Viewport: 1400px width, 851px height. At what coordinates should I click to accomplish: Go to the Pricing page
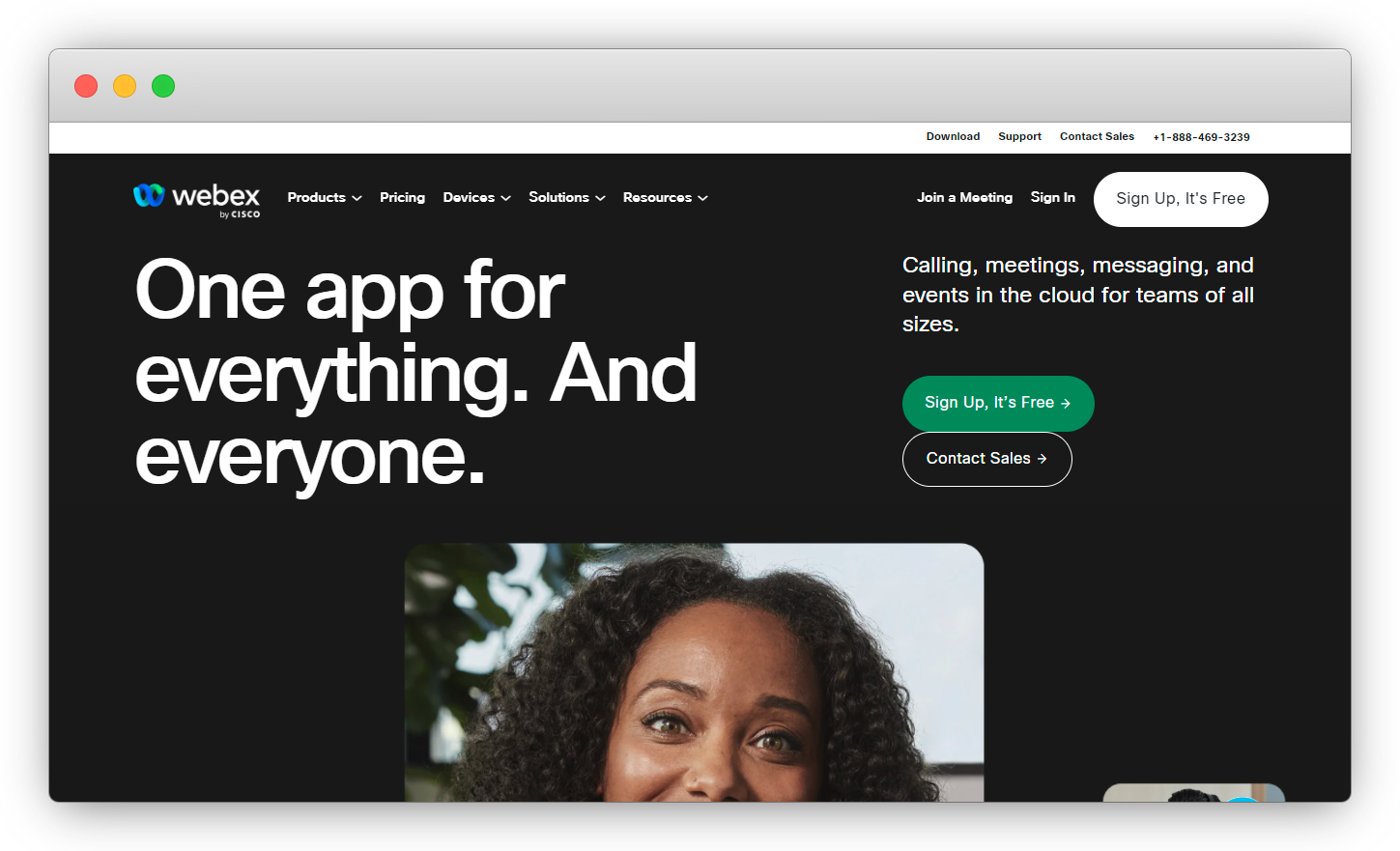[x=402, y=197]
